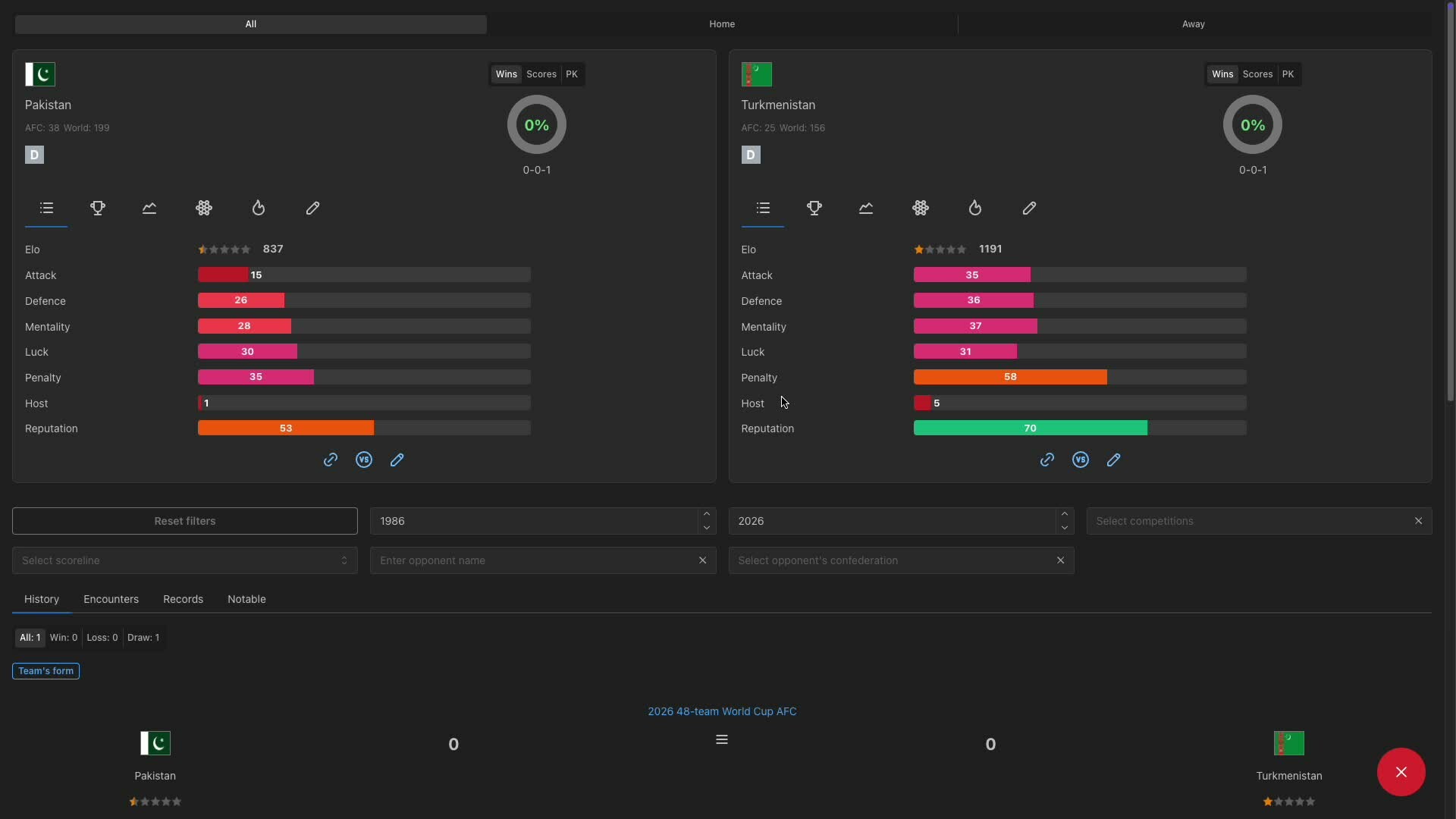Switch to the Records tab
Image resolution: width=1456 pixels, height=819 pixels.
183,599
